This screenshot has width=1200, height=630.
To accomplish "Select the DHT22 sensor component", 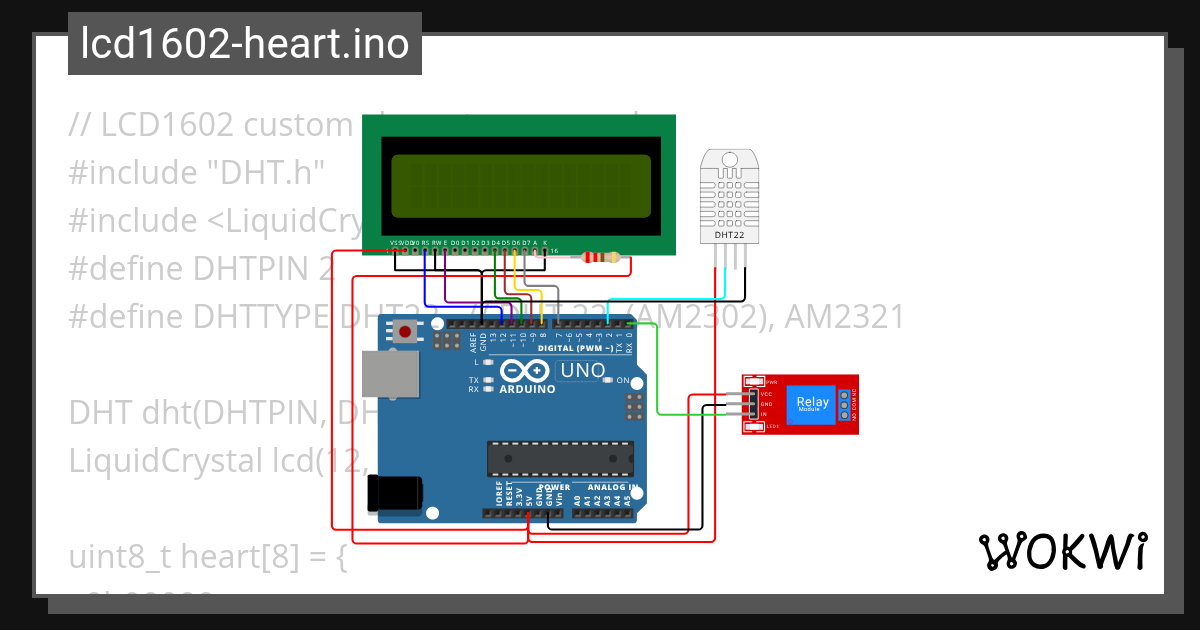I will (731, 196).
